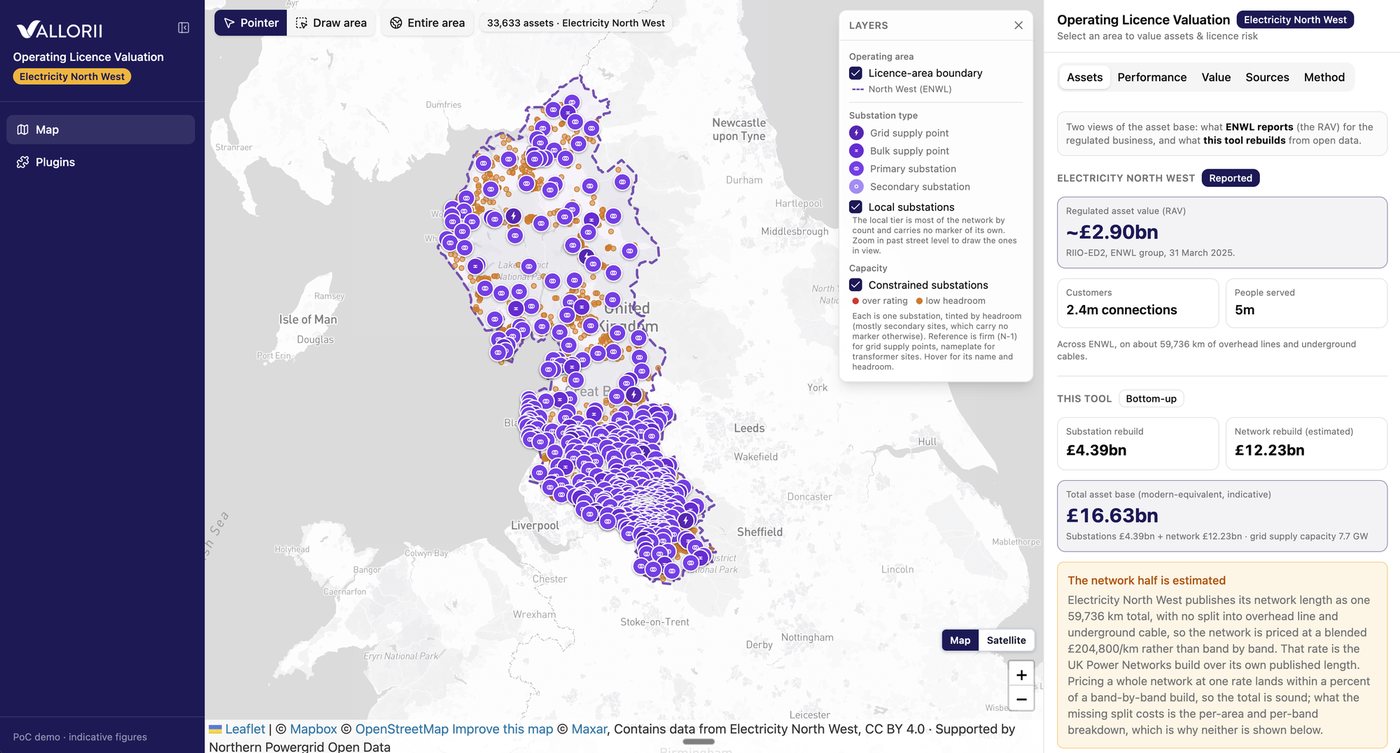1400x753 pixels.
Task: Open the Sources tab
Action: coord(1267,77)
